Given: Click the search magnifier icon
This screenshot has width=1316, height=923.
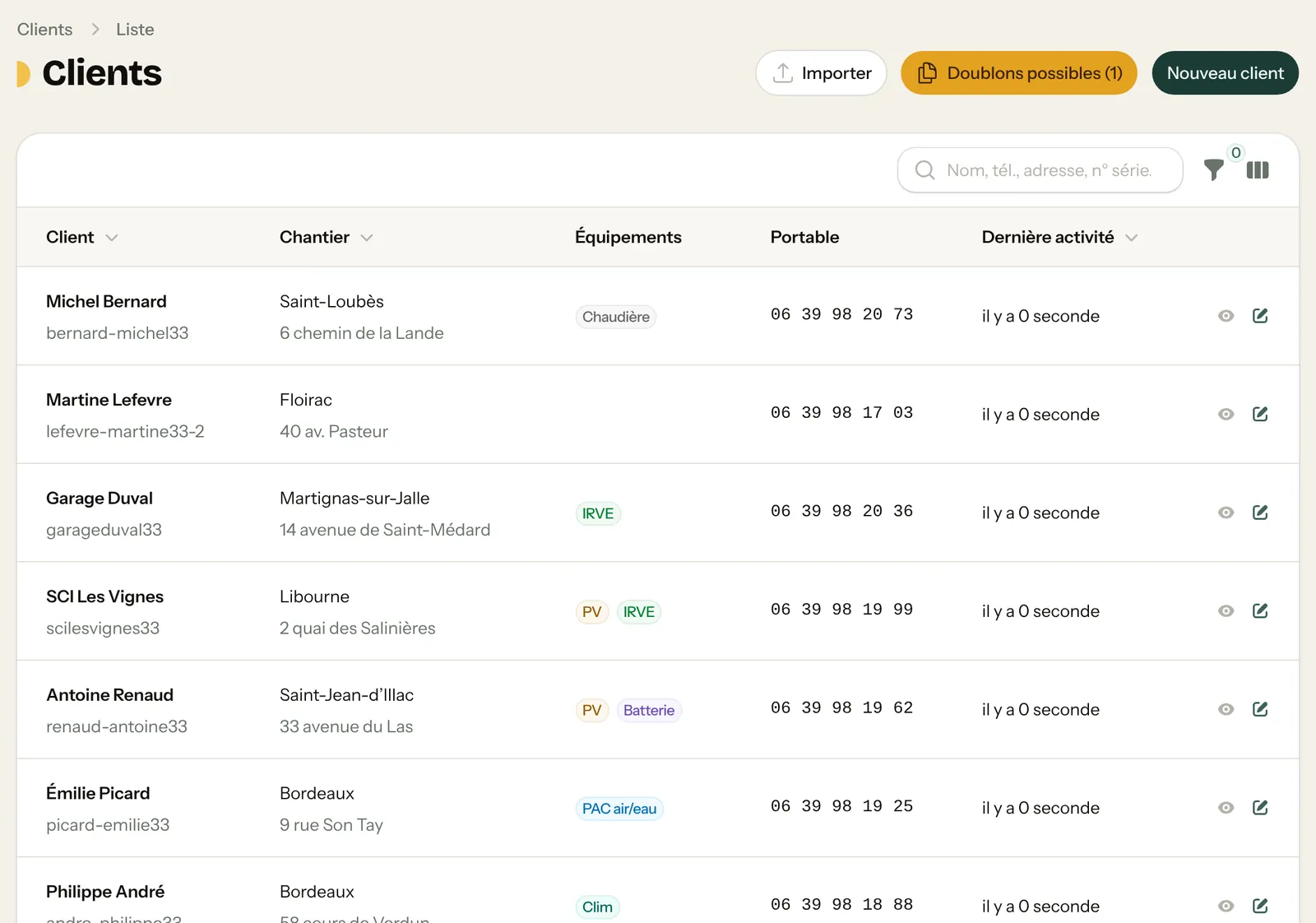Looking at the screenshot, I should pyautogui.click(x=925, y=170).
